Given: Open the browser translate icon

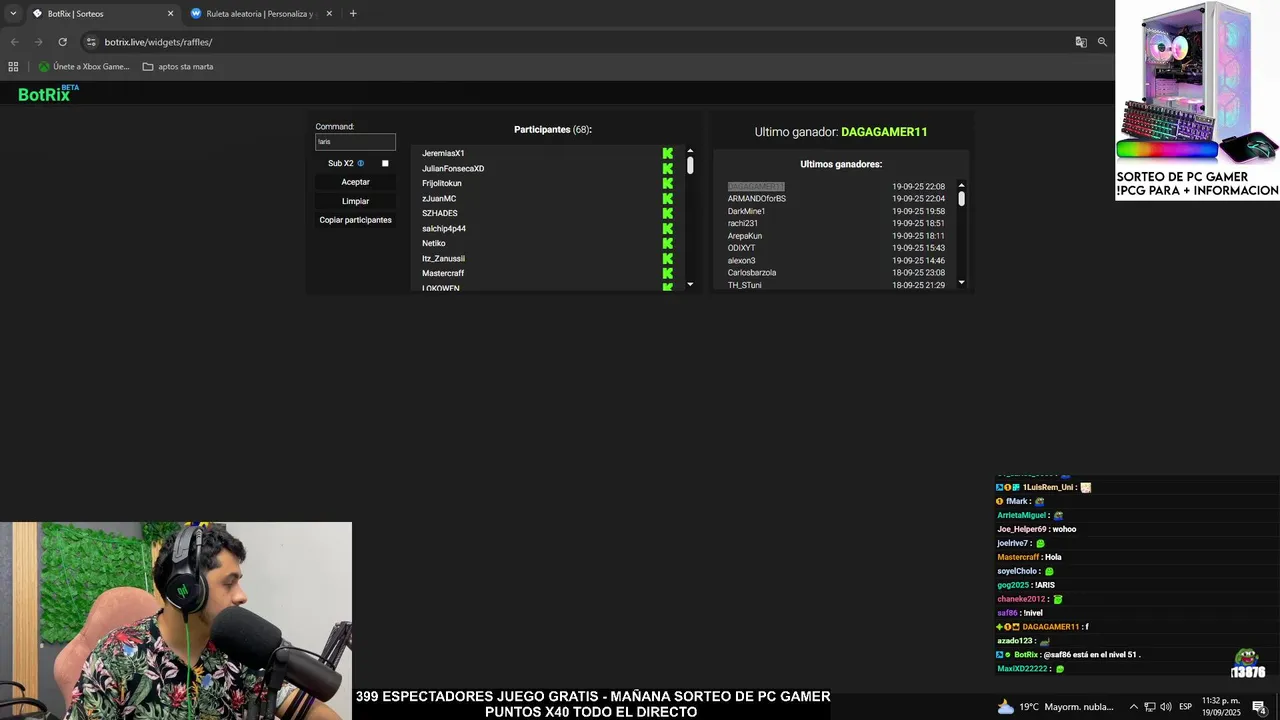Looking at the screenshot, I should [x=1081, y=42].
